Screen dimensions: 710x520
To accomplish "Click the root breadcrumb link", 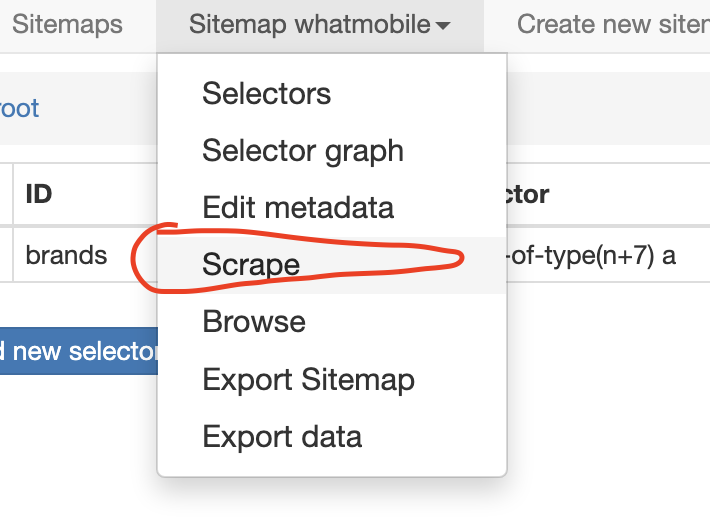I will (19, 109).
